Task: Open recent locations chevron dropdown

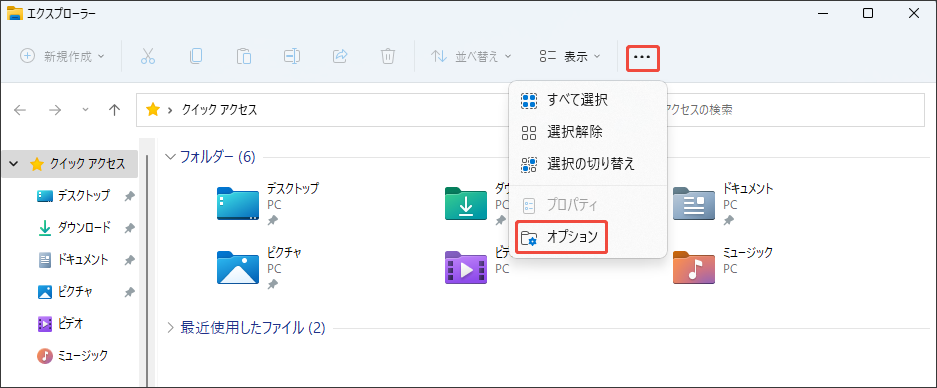Action: (85, 110)
